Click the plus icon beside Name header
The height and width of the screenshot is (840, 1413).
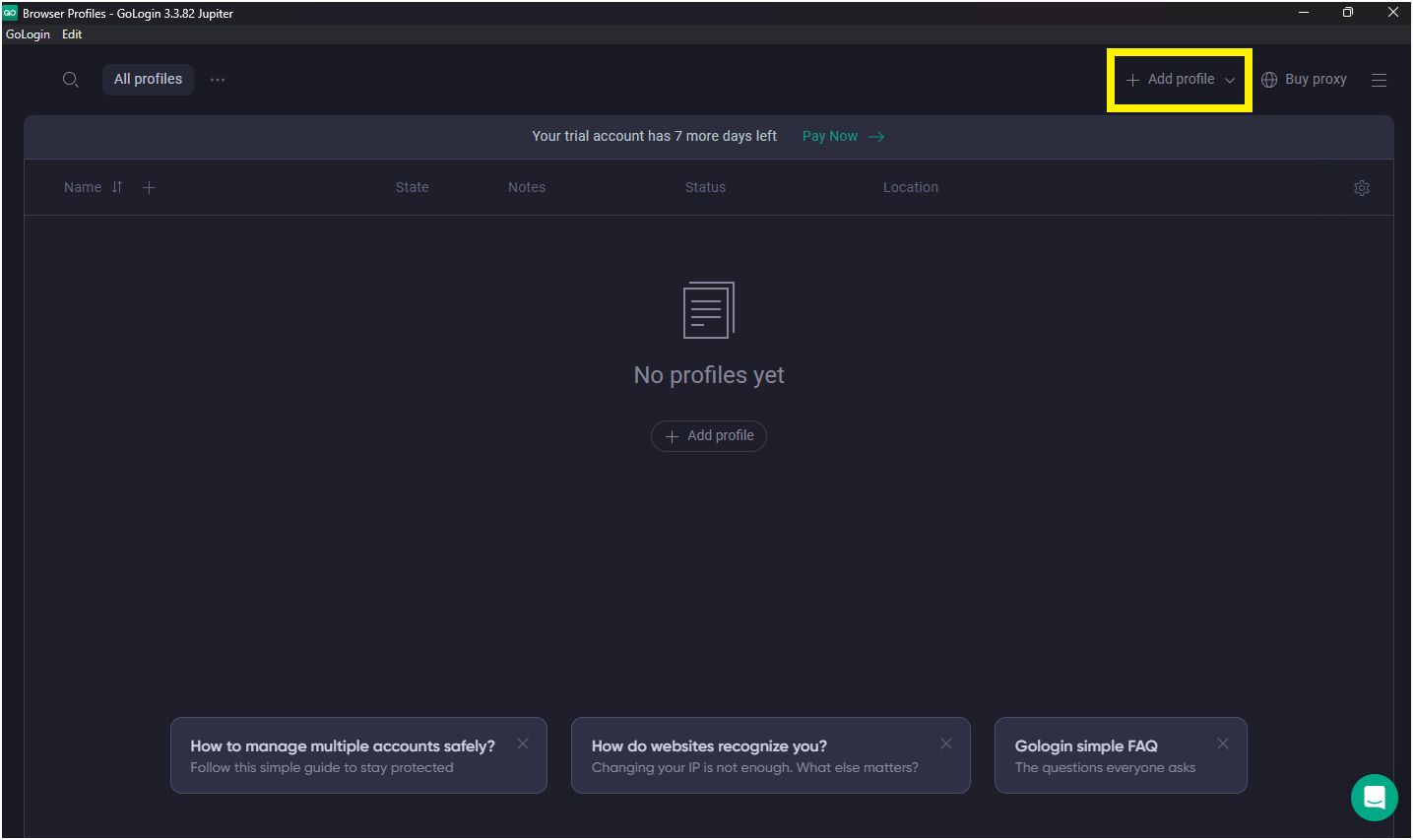[149, 186]
